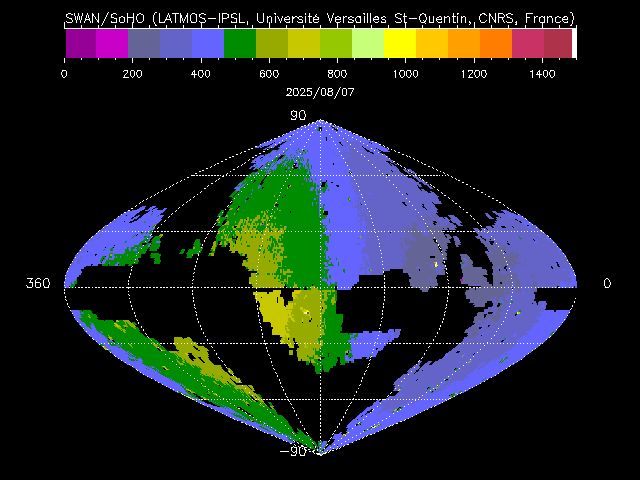
Task: Click the pinkish-red swatch left of 1400
Action: (528, 43)
